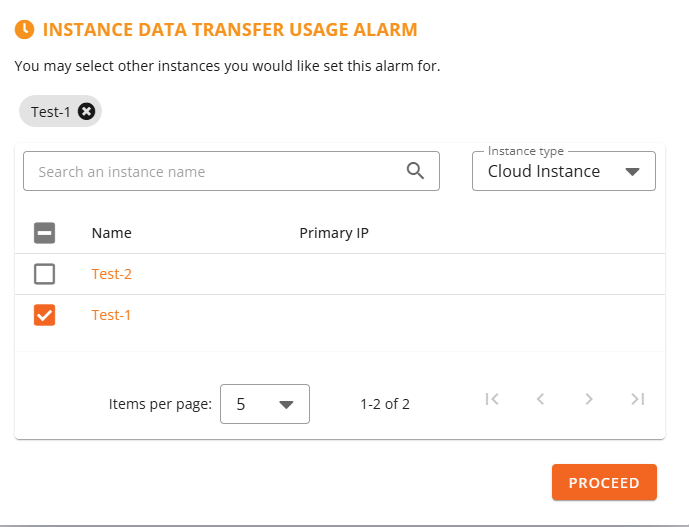Go to first page of results
689x527 pixels.
[492, 399]
